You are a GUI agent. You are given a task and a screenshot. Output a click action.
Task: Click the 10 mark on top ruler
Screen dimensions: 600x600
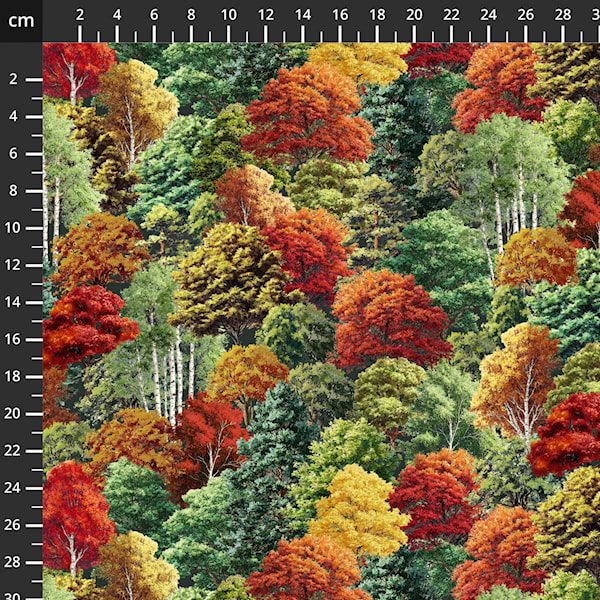[x=228, y=15]
